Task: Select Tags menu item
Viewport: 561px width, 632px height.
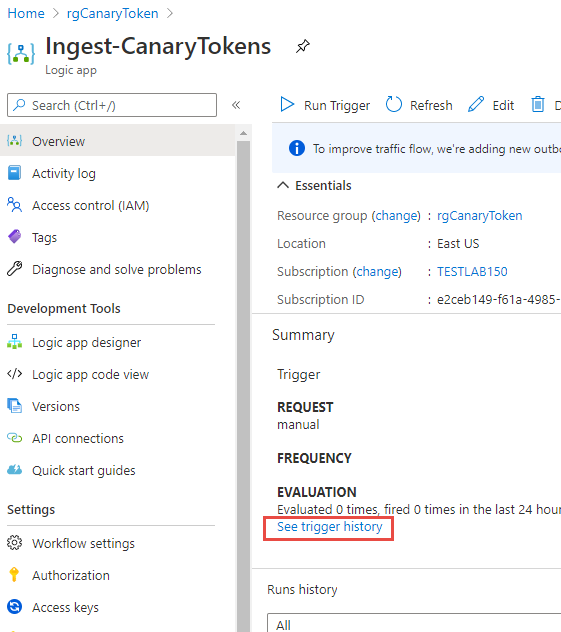Action: point(117,237)
